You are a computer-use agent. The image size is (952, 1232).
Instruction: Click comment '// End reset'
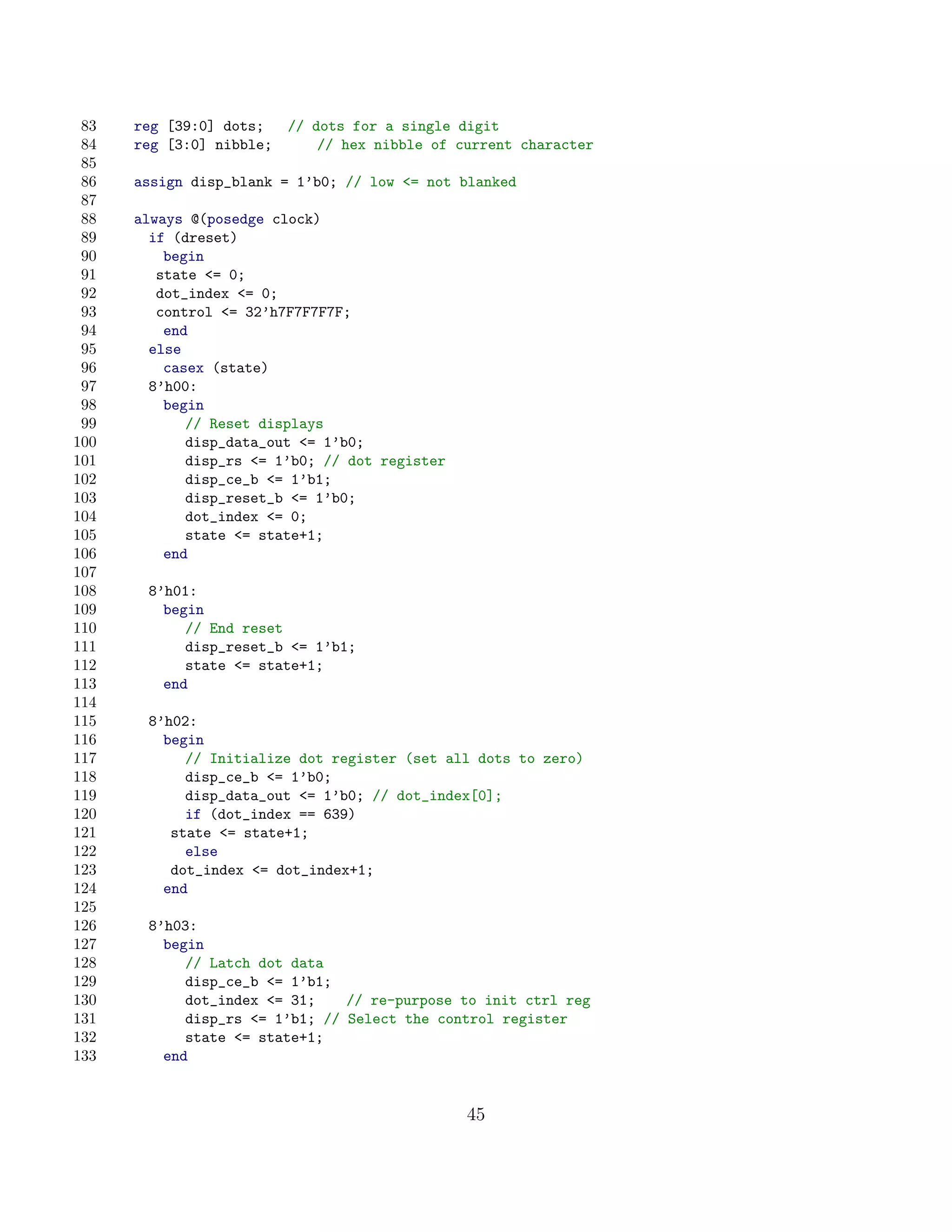click(x=234, y=629)
